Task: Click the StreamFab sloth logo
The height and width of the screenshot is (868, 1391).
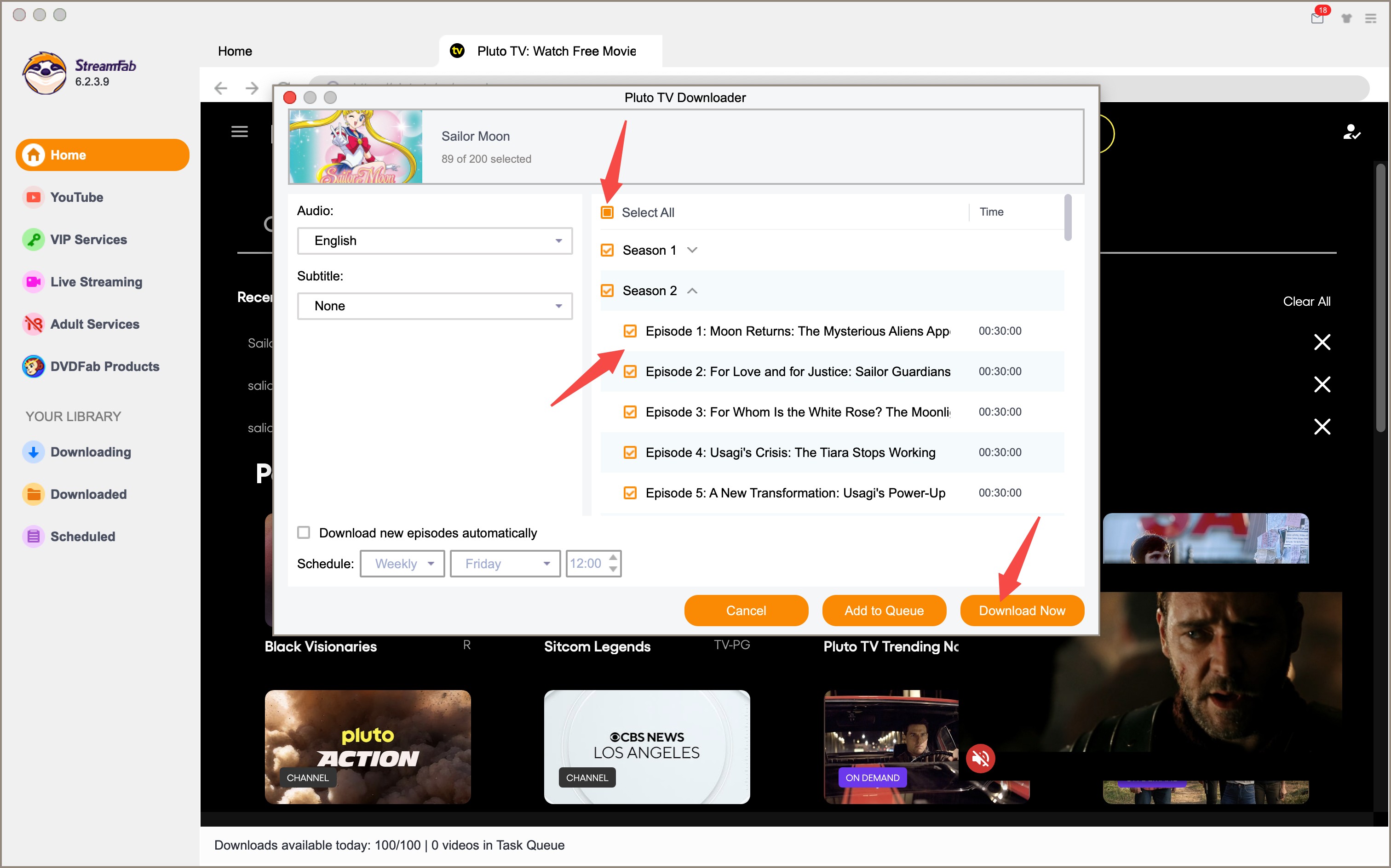Action: coord(44,73)
